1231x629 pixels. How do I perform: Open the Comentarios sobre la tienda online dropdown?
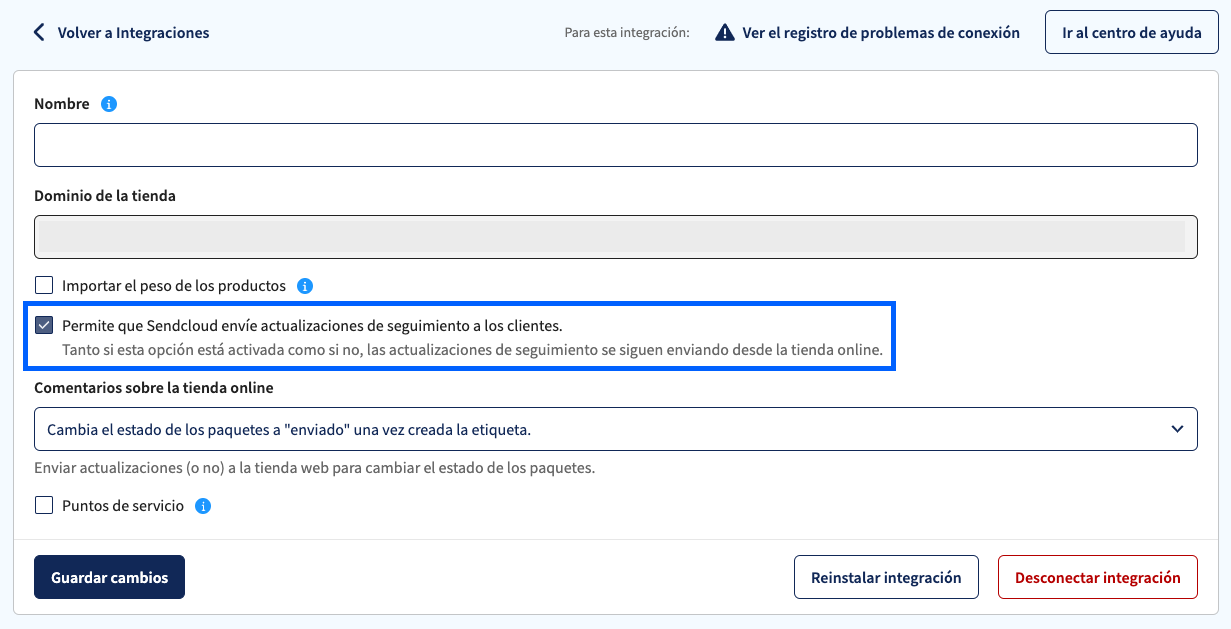[616, 429]
